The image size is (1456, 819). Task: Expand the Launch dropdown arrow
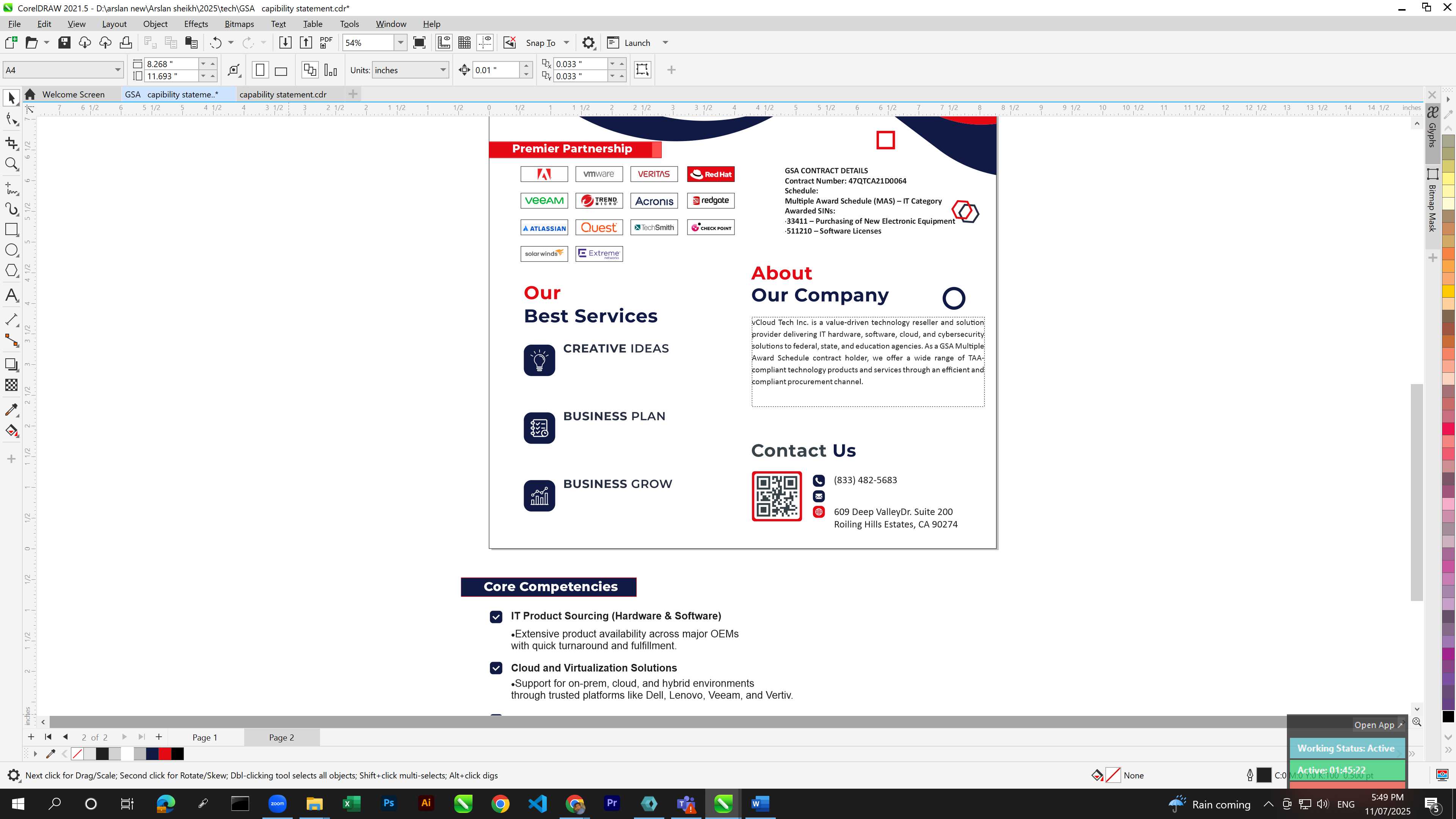(x=665, y=42)
